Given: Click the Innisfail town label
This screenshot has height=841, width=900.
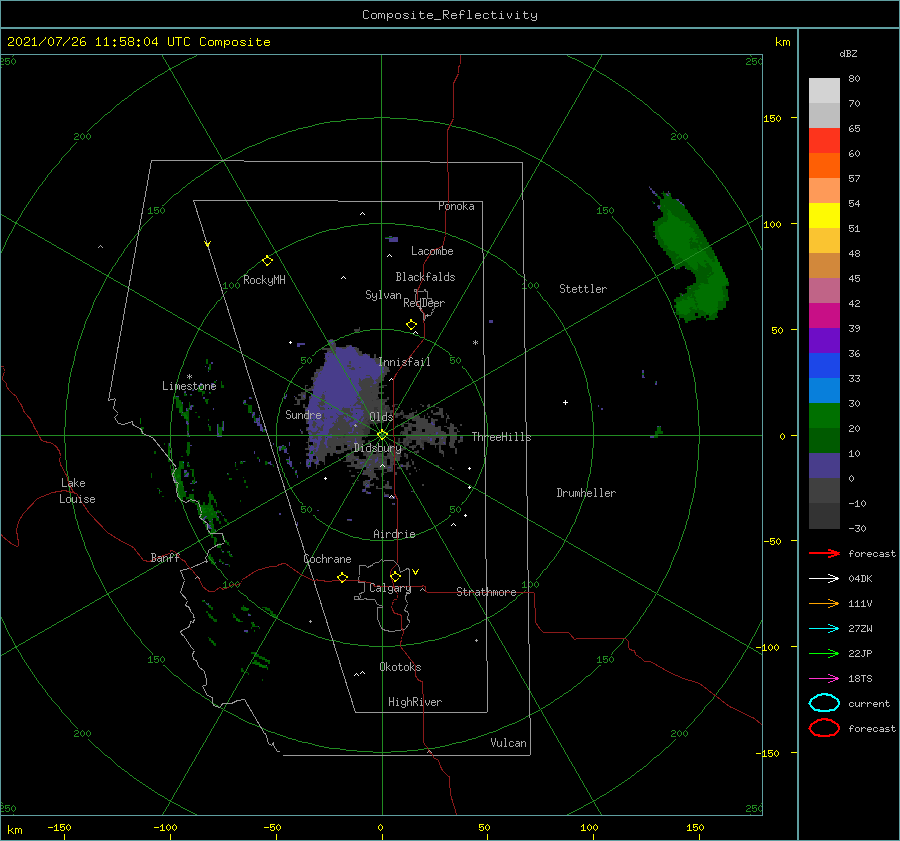Looking at the screenshot, I should (x=404, y=362).
